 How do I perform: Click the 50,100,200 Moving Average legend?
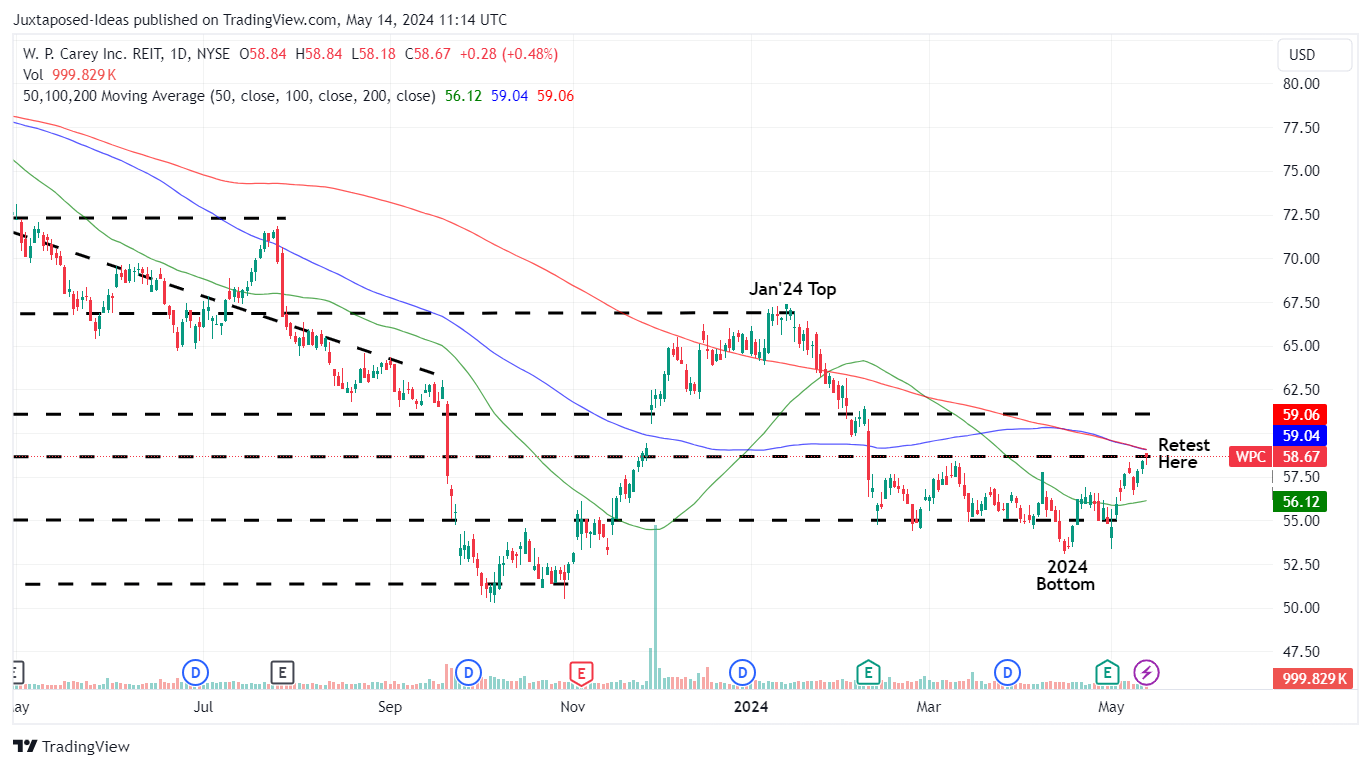(229, 96)
